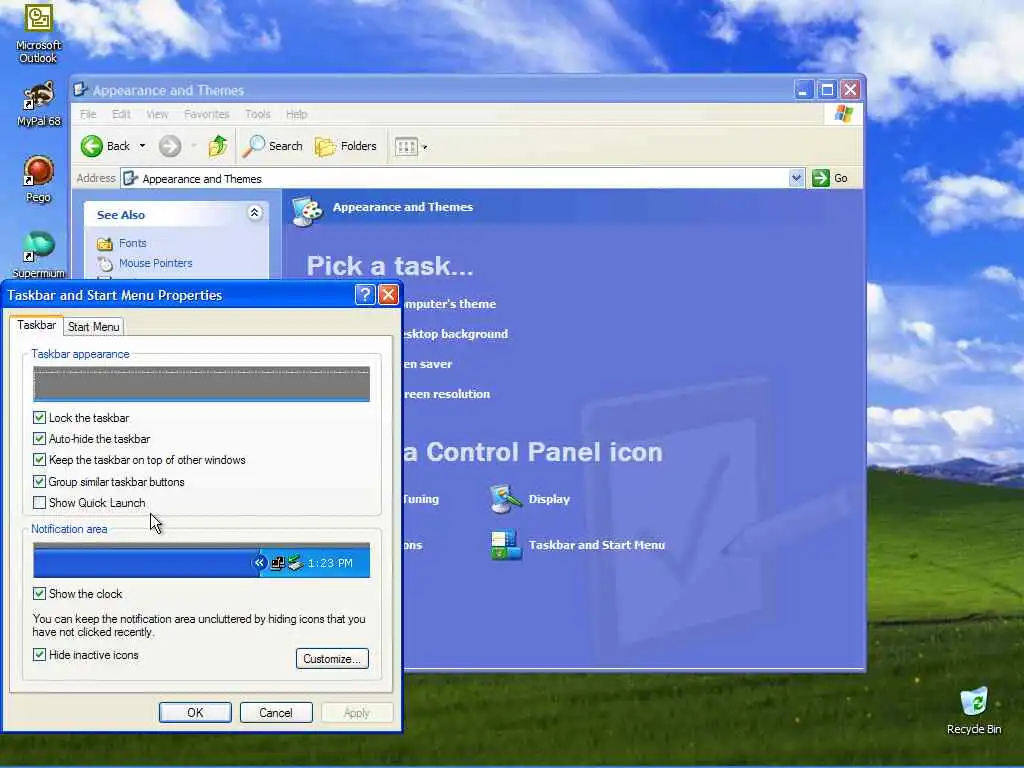Viewport: 1024px width, 768px height.
Task: Click the green Back arrow icon
Action: (x=91, y=146)
